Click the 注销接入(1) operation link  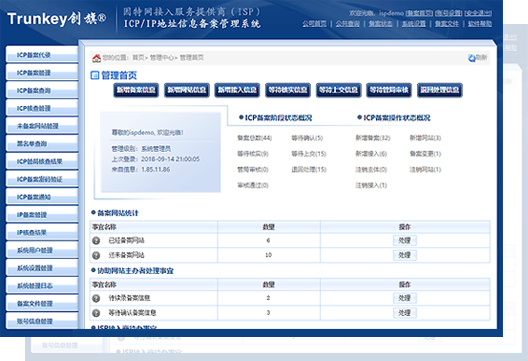371,185
